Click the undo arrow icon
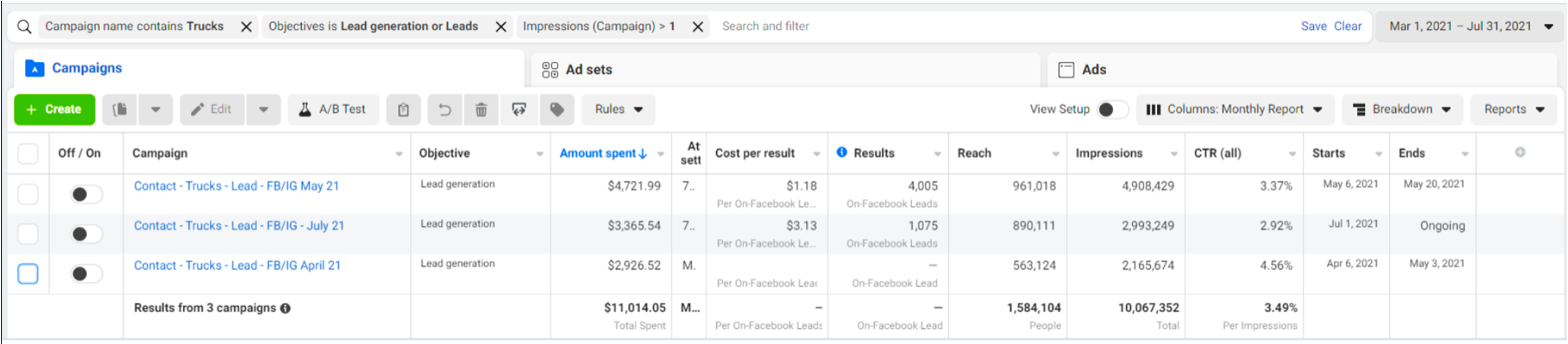Viewport: 1568px width, 344px height. coord(445,110)
